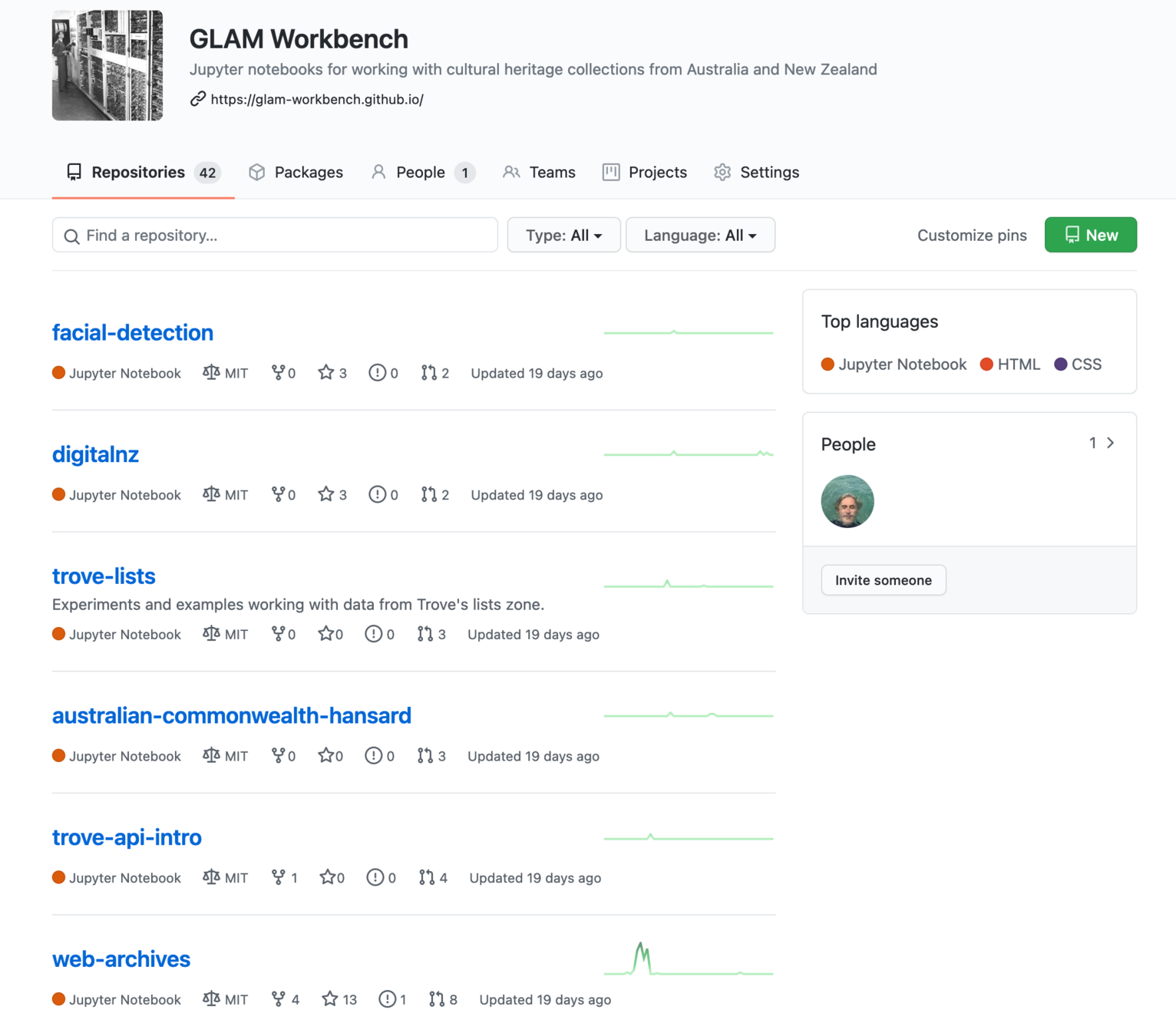Click the issues icon for facial-detection
Image resolution: width=1176 pixels, height=1036 pixels.
[377, 373]
